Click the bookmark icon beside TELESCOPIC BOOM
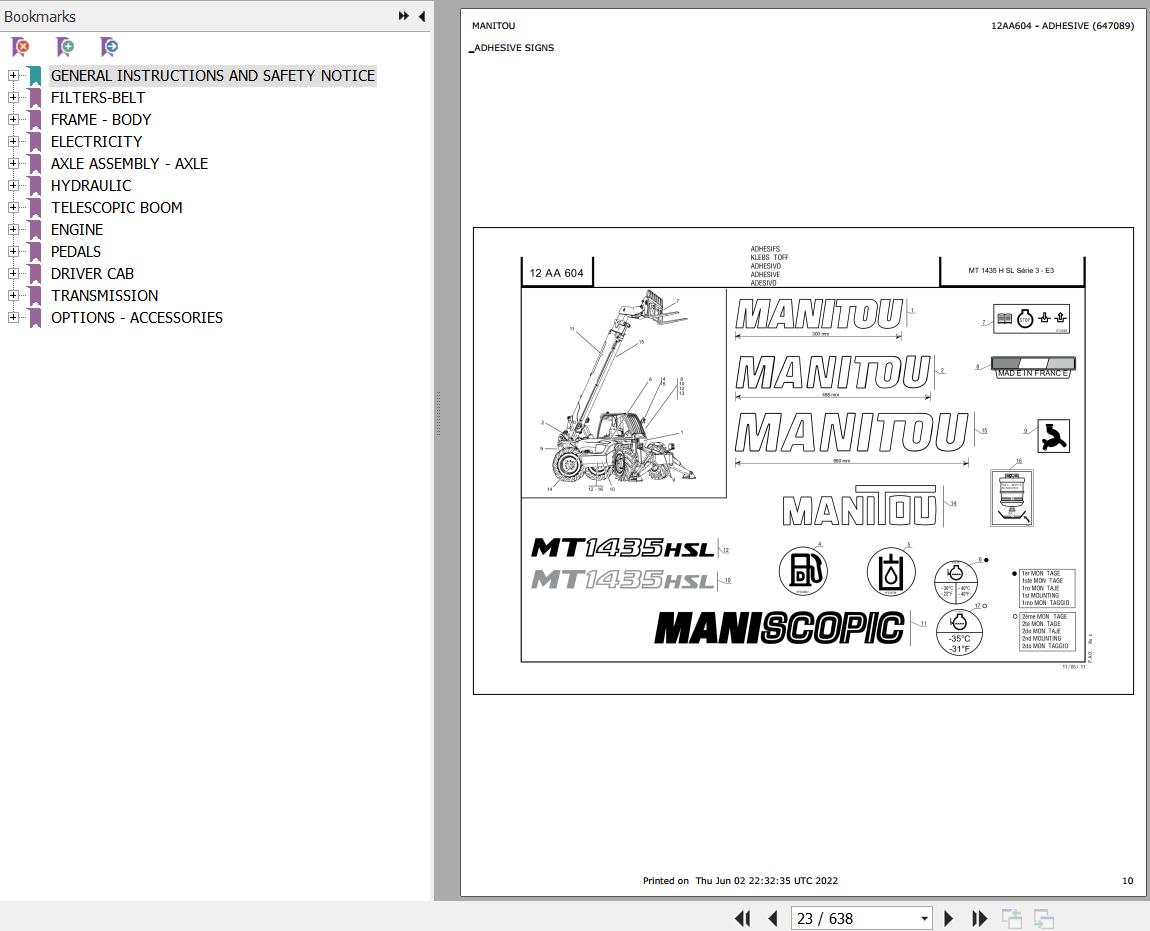Screen dimensions: 1150x931 pyautogui.click(x=34, y=208)
